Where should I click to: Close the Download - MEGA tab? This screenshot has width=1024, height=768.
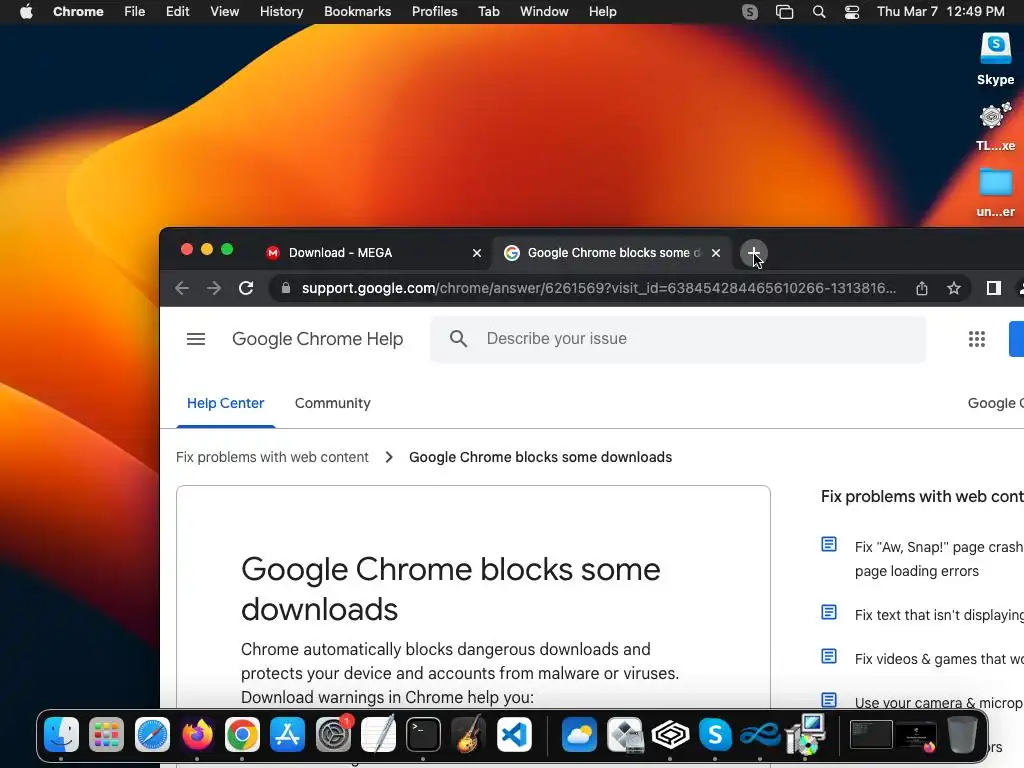(477, 253)
